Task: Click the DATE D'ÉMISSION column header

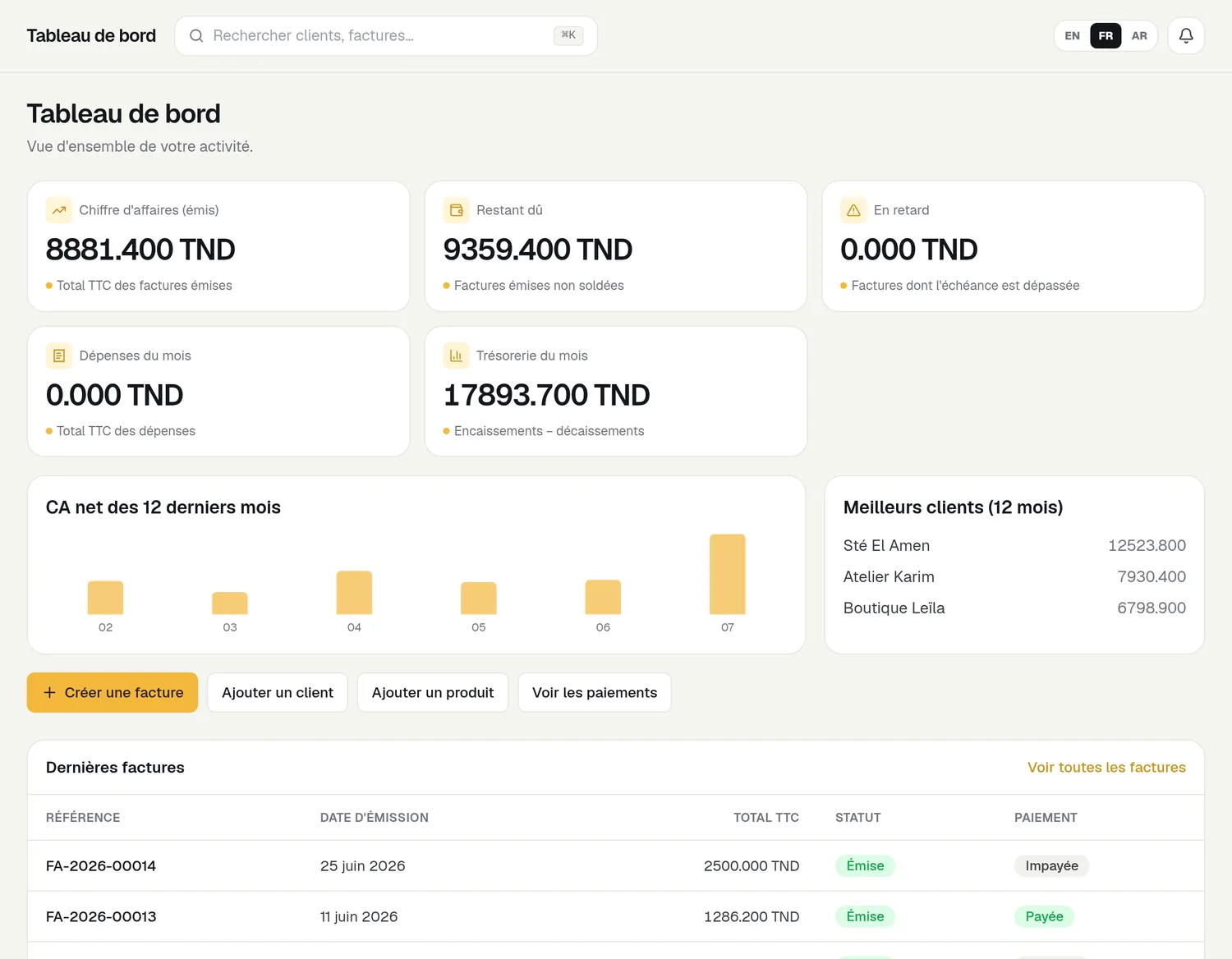Action: [x=375, y=818]
